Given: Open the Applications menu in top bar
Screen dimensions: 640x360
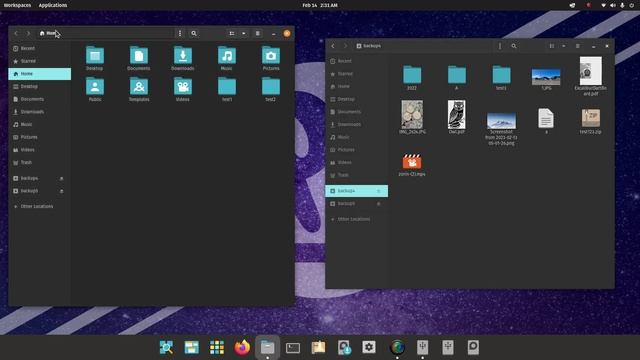Looking at the screenshot, I should 53,5.
